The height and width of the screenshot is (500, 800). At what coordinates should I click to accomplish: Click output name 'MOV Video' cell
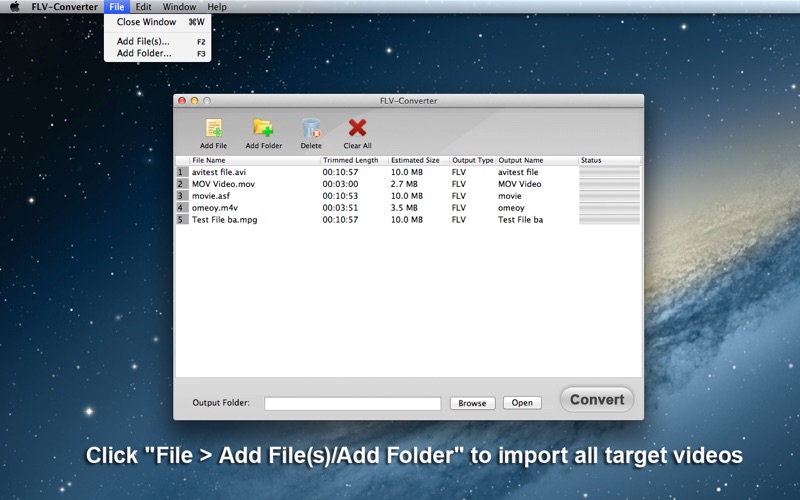519,184
